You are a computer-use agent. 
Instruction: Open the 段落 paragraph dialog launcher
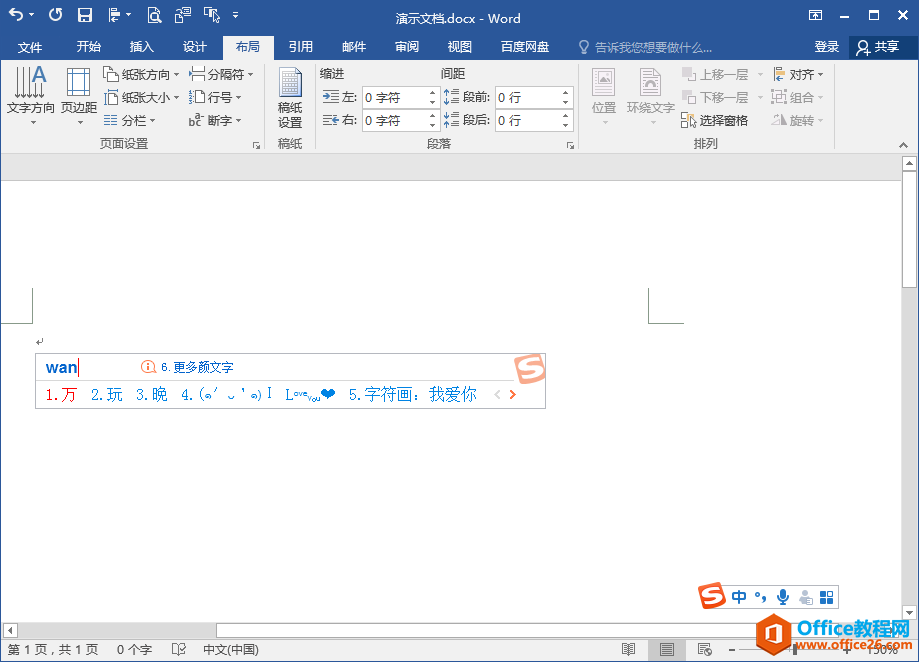click(x=570, y=145)
